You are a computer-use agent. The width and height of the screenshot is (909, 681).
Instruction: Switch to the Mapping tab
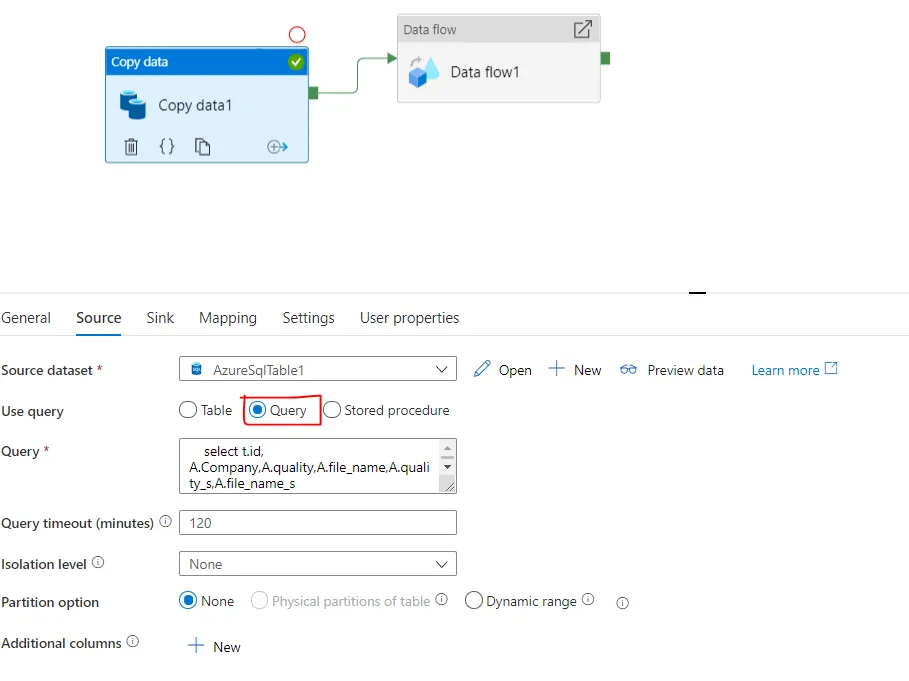[228, 318]
